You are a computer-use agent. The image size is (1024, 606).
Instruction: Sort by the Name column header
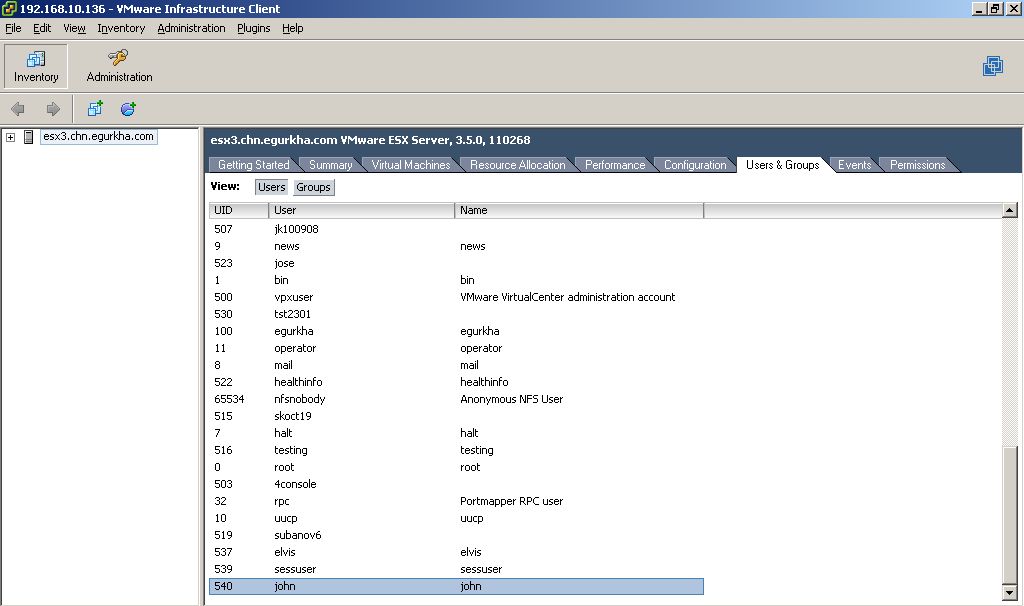(x=579, y=210)
